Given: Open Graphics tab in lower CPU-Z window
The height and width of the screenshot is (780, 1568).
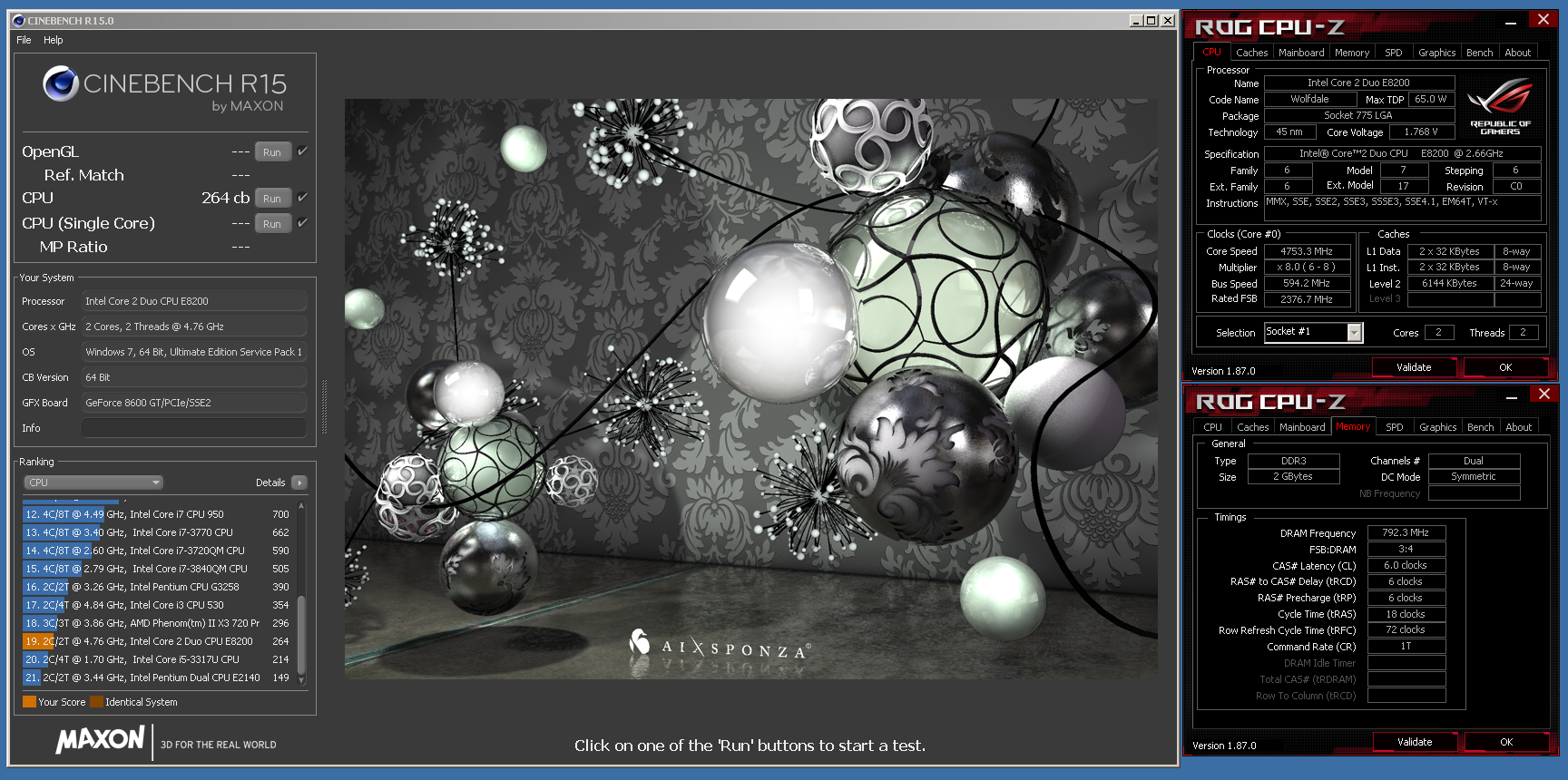Looking at the screenshot, I should [1437, 427].
